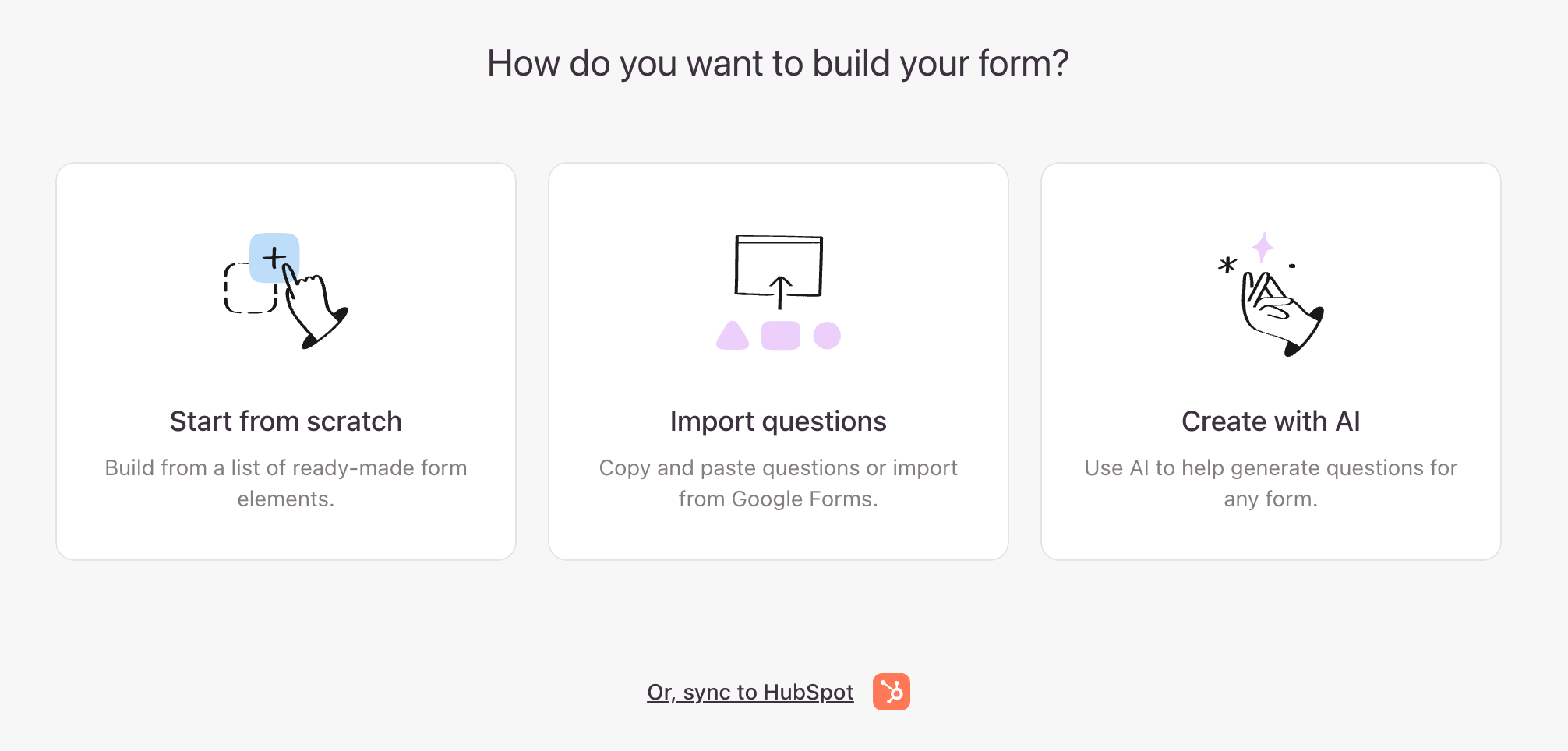Click the 'How do you want to build' heading

[778, 63]
